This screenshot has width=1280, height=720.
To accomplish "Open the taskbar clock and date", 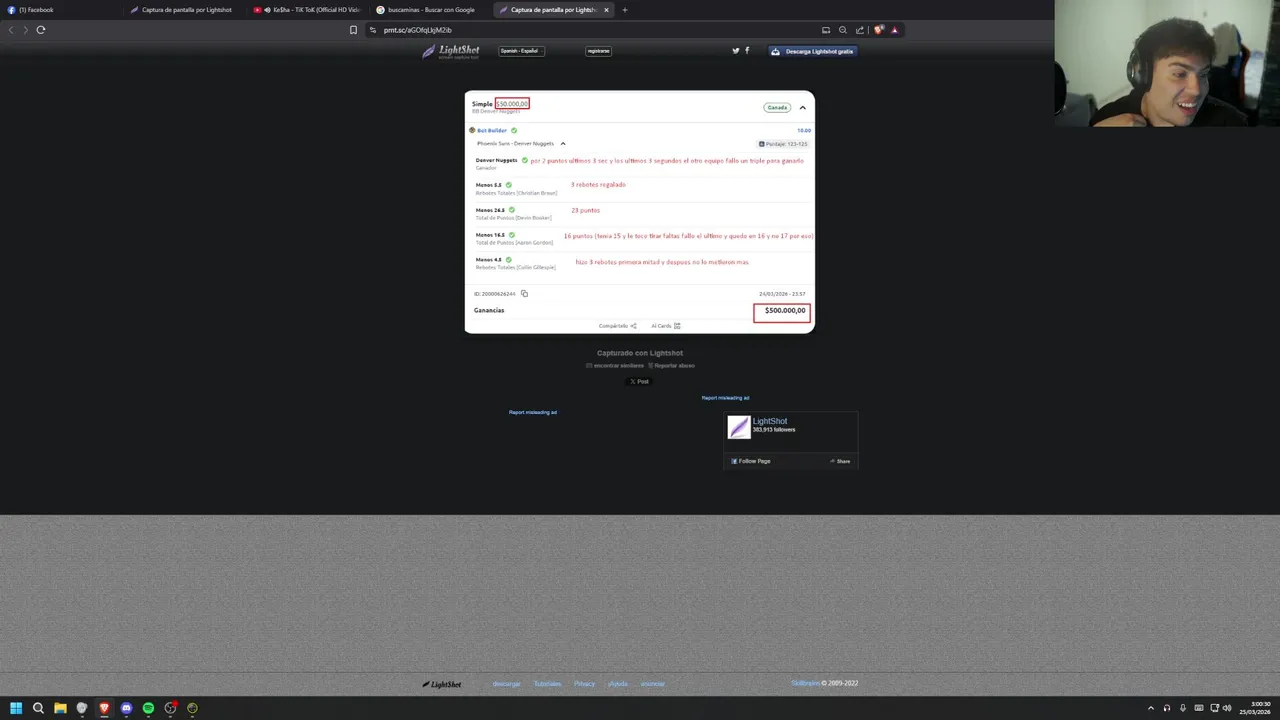I will coord(1255,708).
